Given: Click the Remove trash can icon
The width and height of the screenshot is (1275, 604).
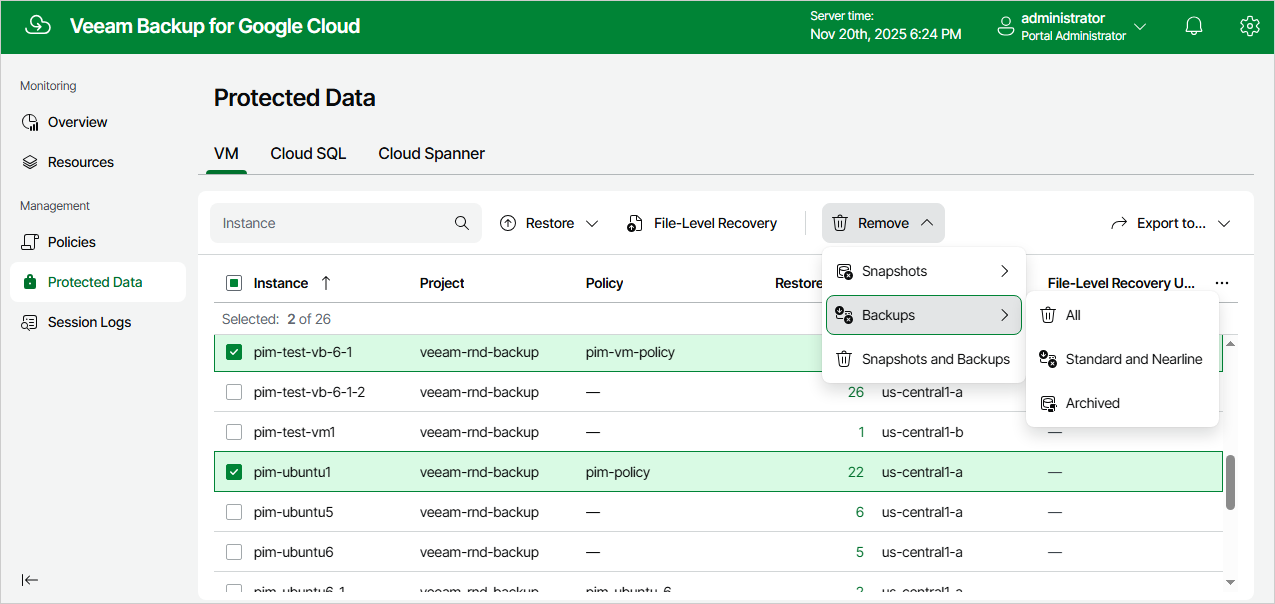Looking at the screenshot, I should [840, 223].
